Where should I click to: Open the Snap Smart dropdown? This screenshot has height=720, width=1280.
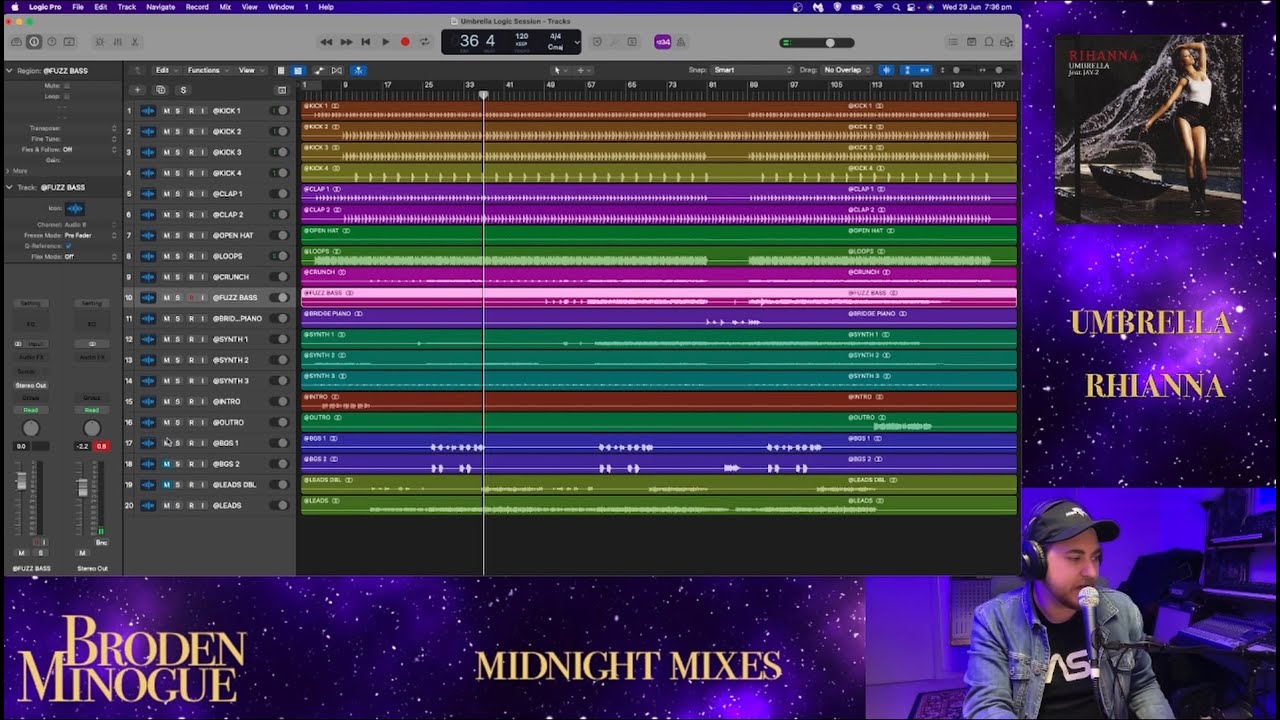752,70
